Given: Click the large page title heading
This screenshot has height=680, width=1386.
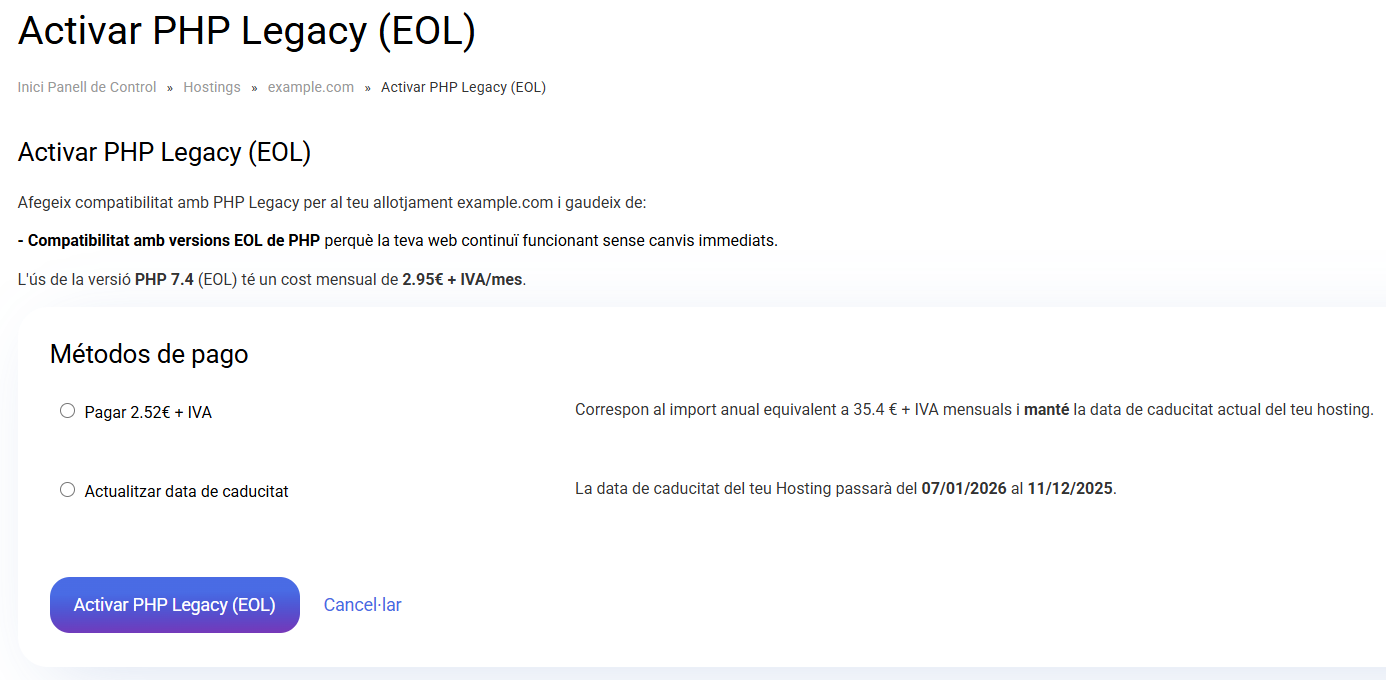Looking at the screenshot, I should (x=246, y=31).
